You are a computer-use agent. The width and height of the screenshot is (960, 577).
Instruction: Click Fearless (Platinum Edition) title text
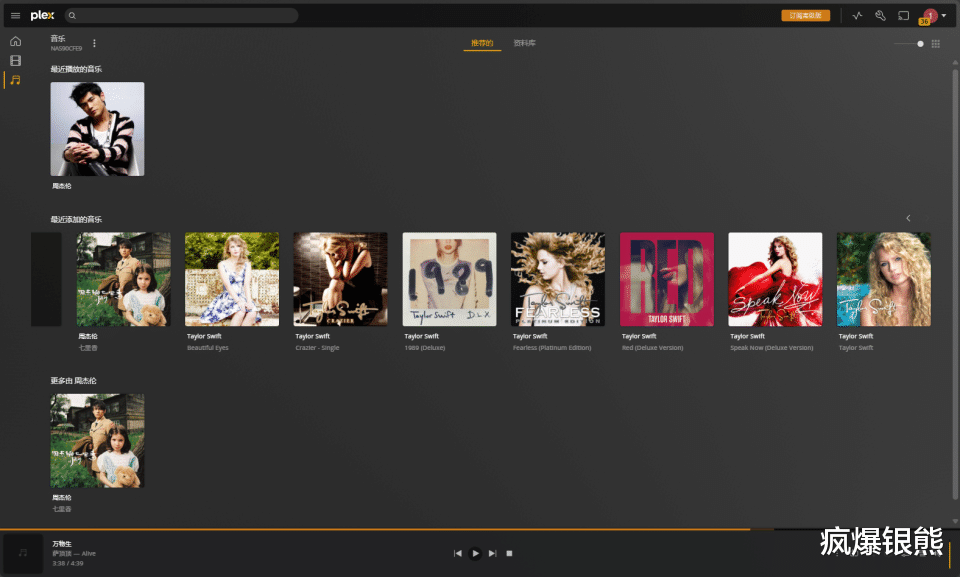tap(552, 348)
